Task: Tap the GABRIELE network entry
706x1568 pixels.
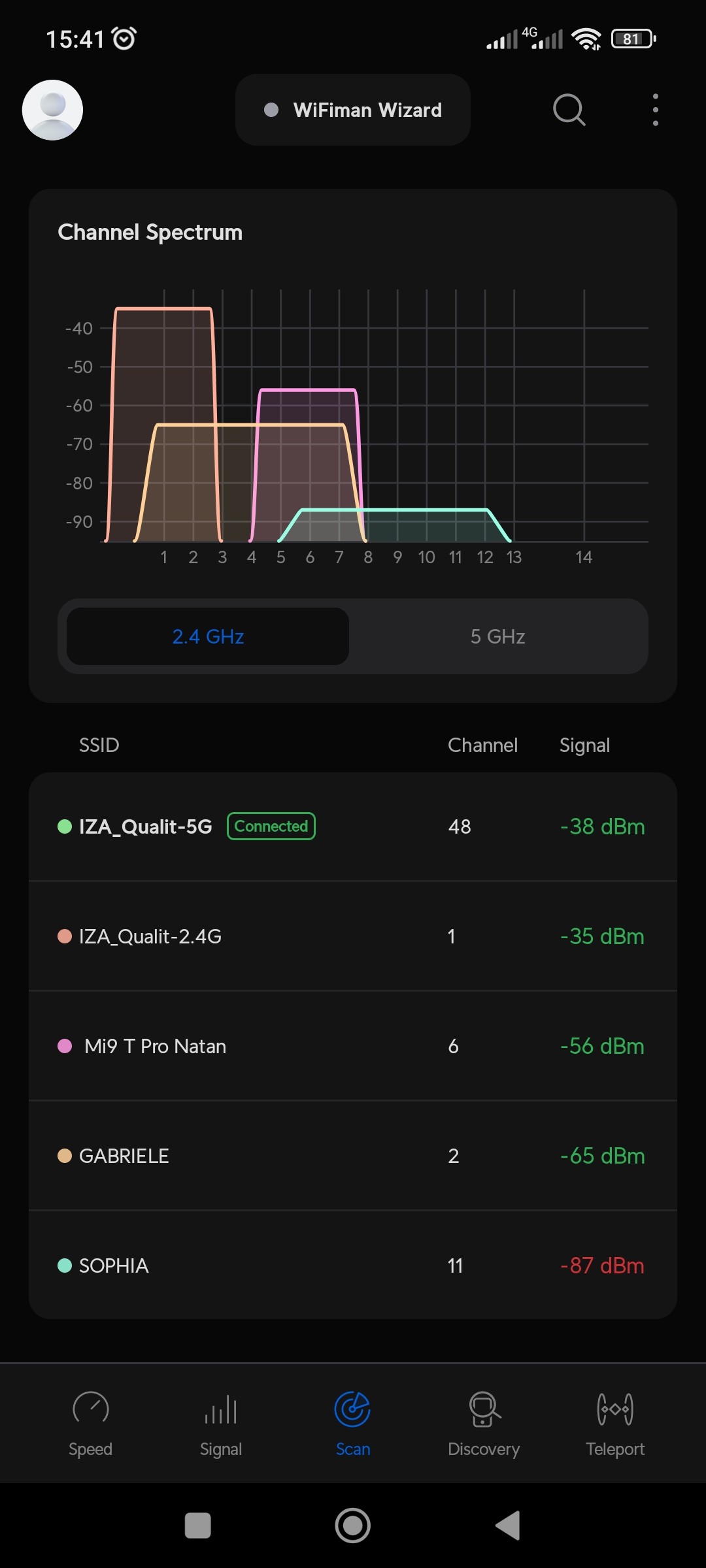Action: point(353,1156)
